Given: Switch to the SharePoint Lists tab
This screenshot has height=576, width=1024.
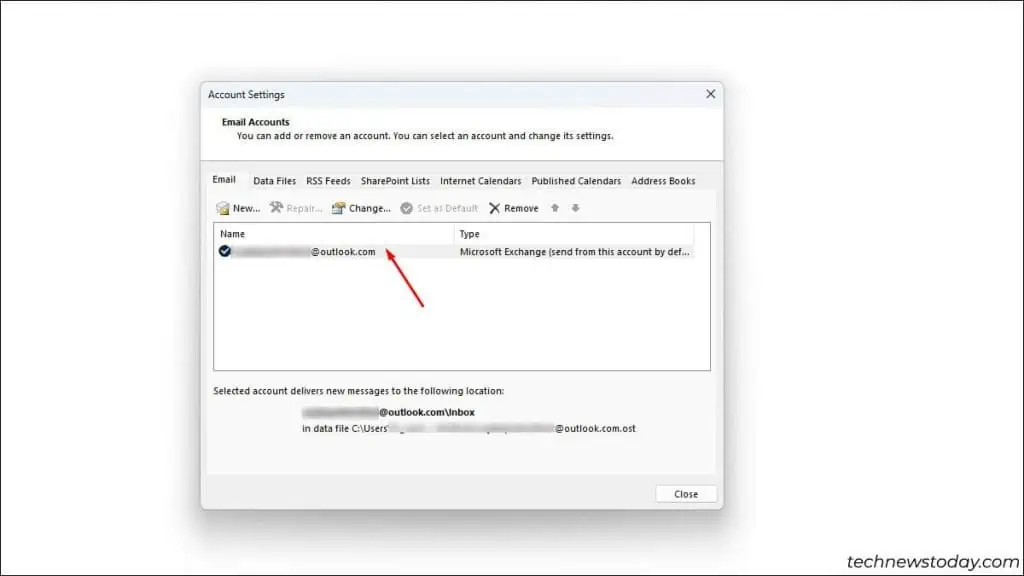Looking at the screenshot, I should (395, 181).
